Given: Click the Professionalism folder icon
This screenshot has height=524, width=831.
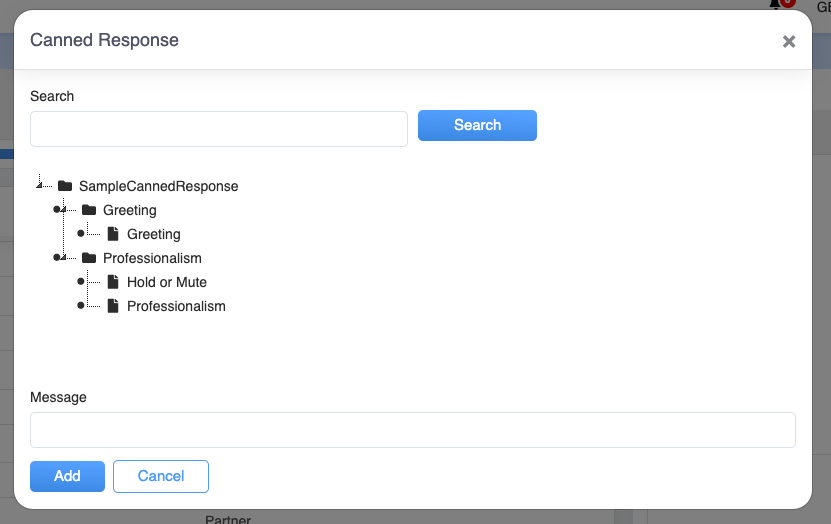Looking at the screenshot, I should tap(89, 258).
